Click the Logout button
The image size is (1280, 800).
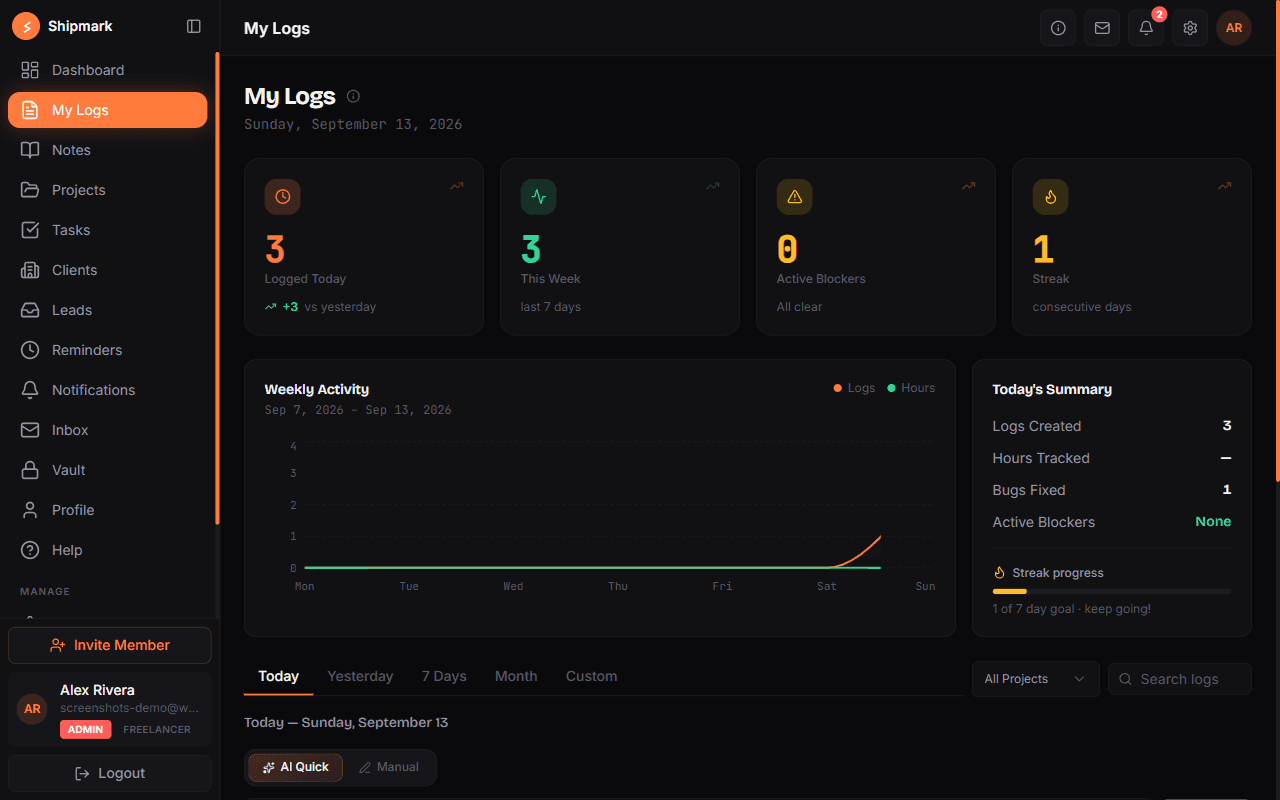tap(110, 773)
